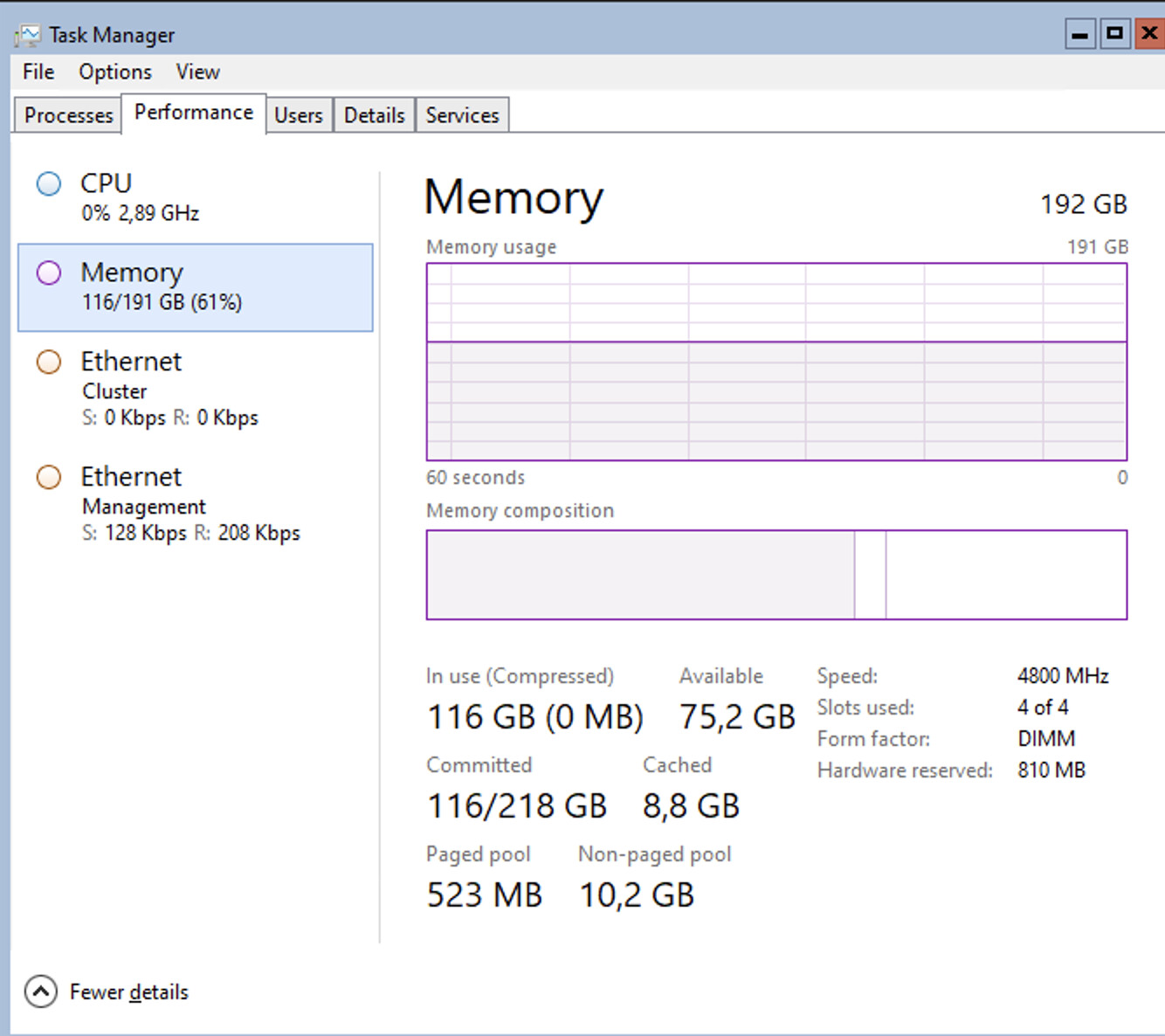
Task: Maximize the Task Manager window
Action: point(1115,35)
